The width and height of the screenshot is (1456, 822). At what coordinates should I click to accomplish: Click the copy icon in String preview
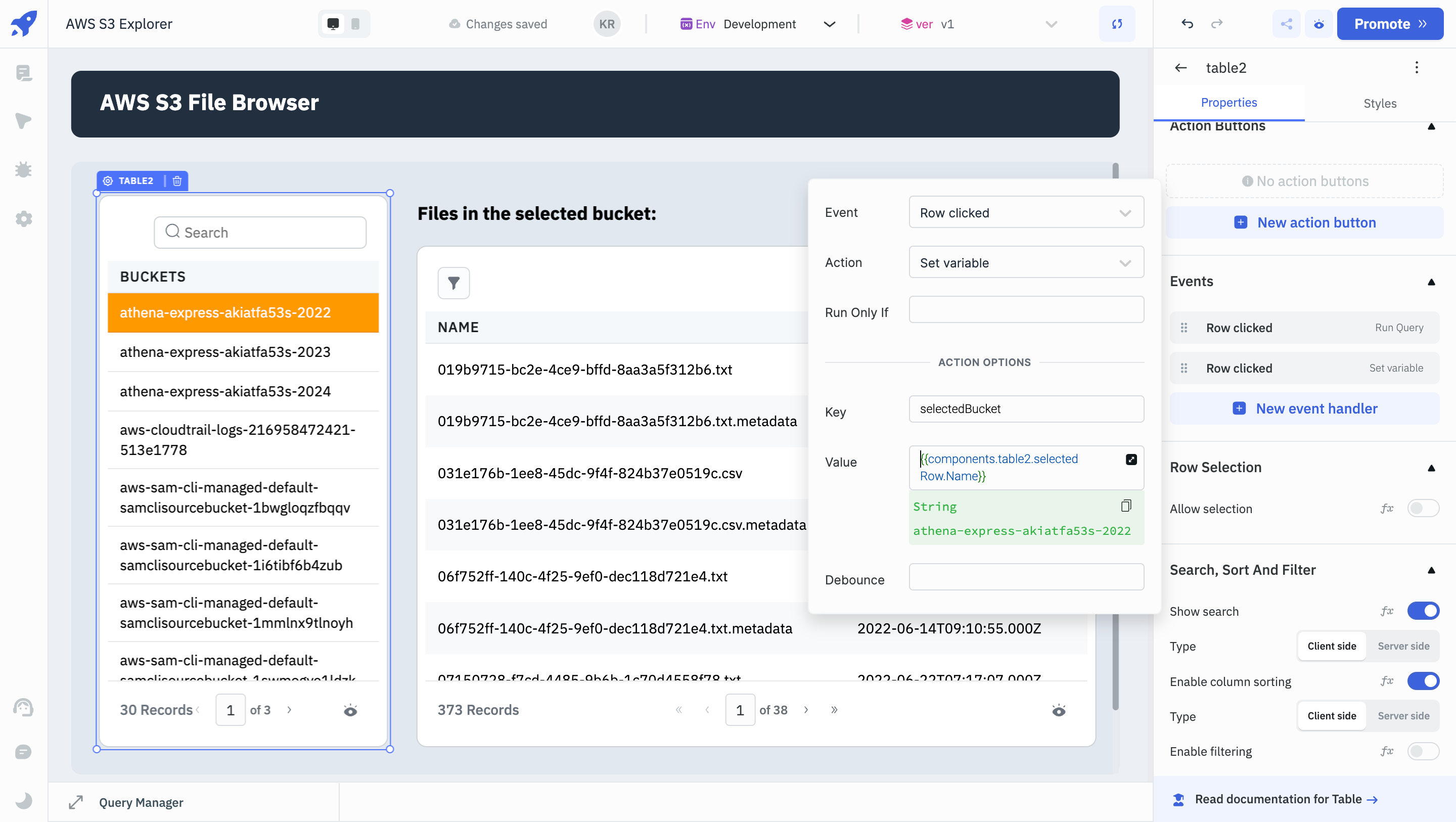1126,506
